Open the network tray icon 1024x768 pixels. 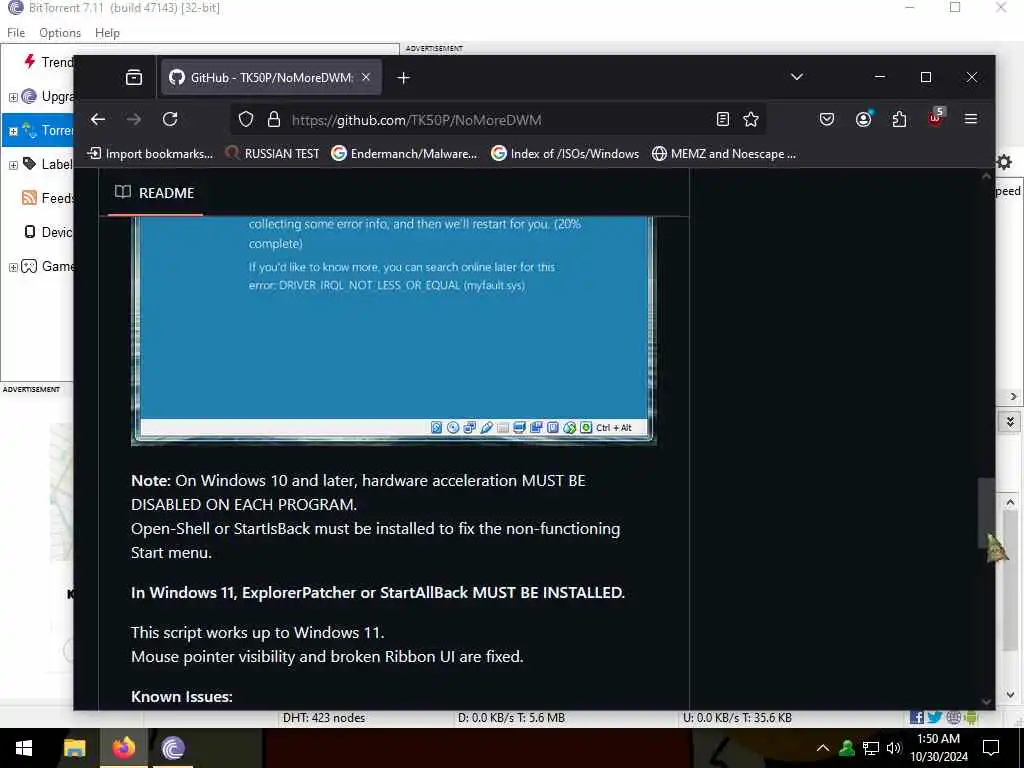871,748
